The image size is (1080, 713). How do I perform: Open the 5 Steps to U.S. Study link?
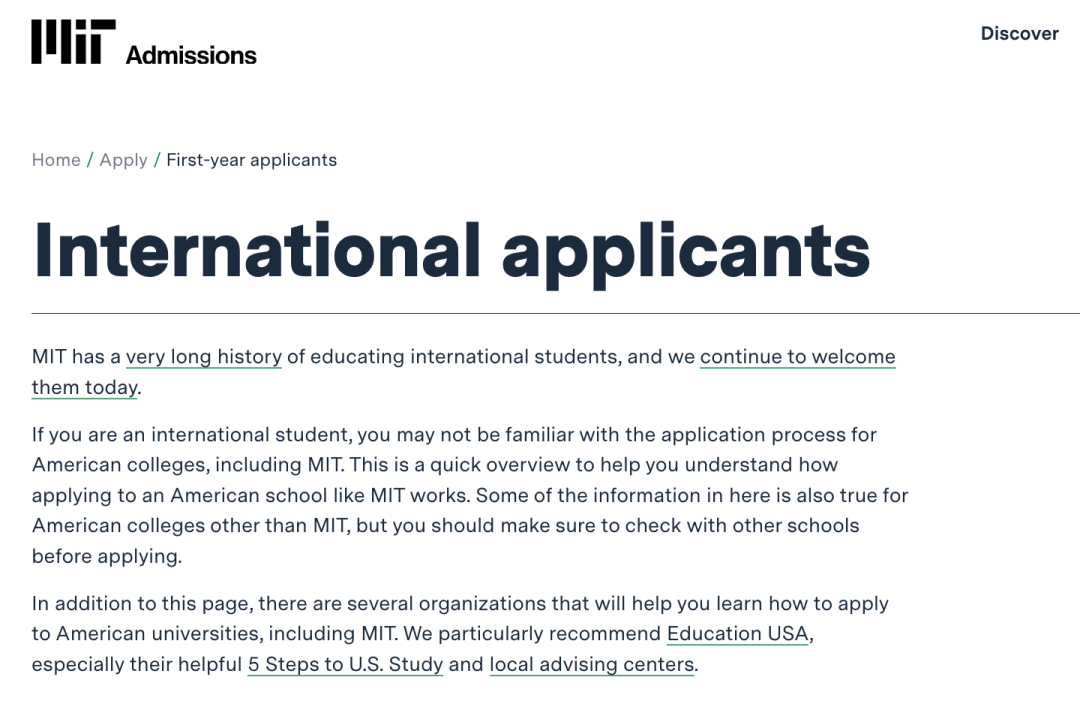345,665
